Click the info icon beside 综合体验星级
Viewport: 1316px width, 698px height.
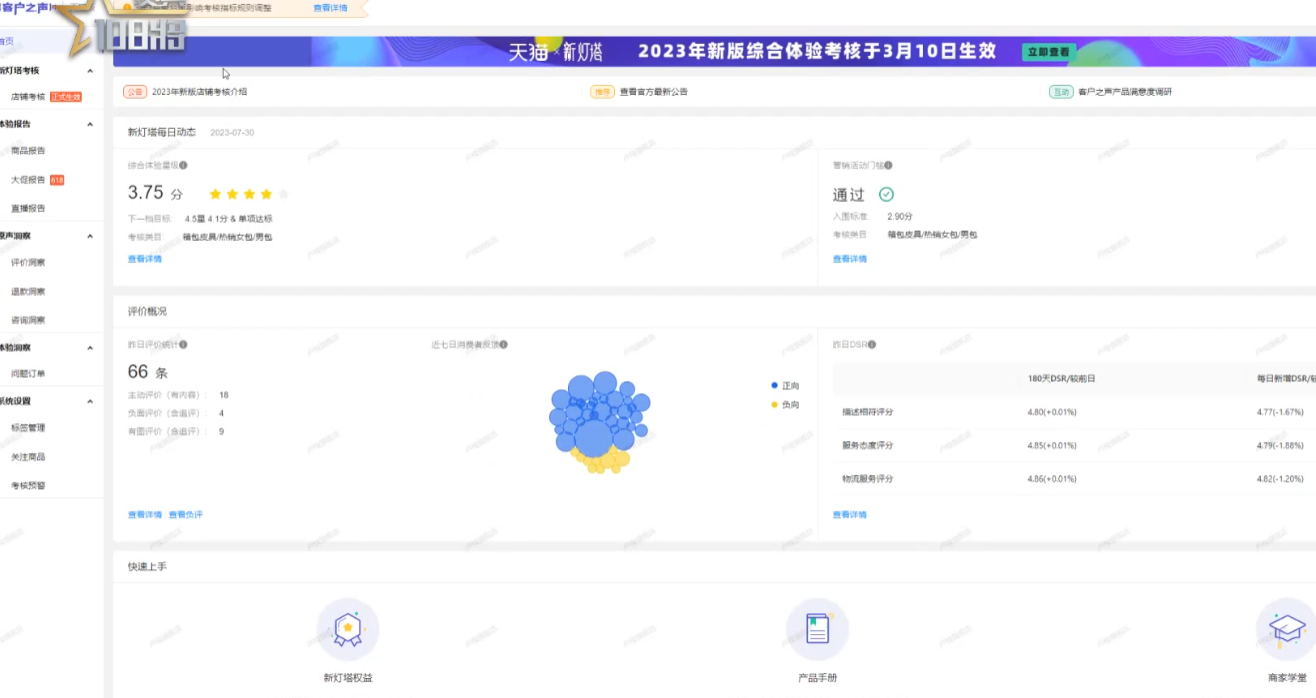pos(183,166)
